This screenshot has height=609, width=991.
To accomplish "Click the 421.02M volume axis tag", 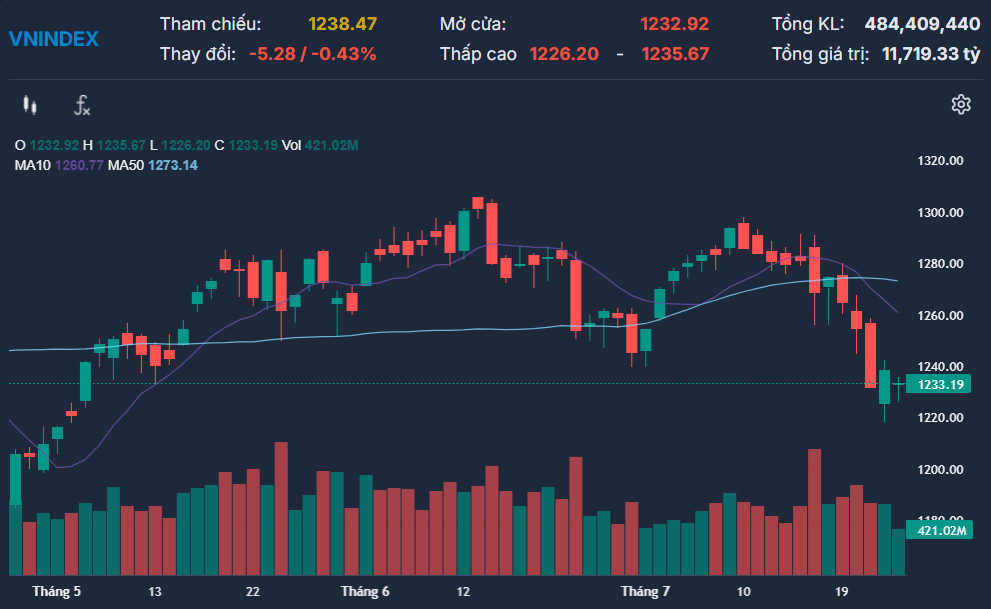I will (937, 530).
